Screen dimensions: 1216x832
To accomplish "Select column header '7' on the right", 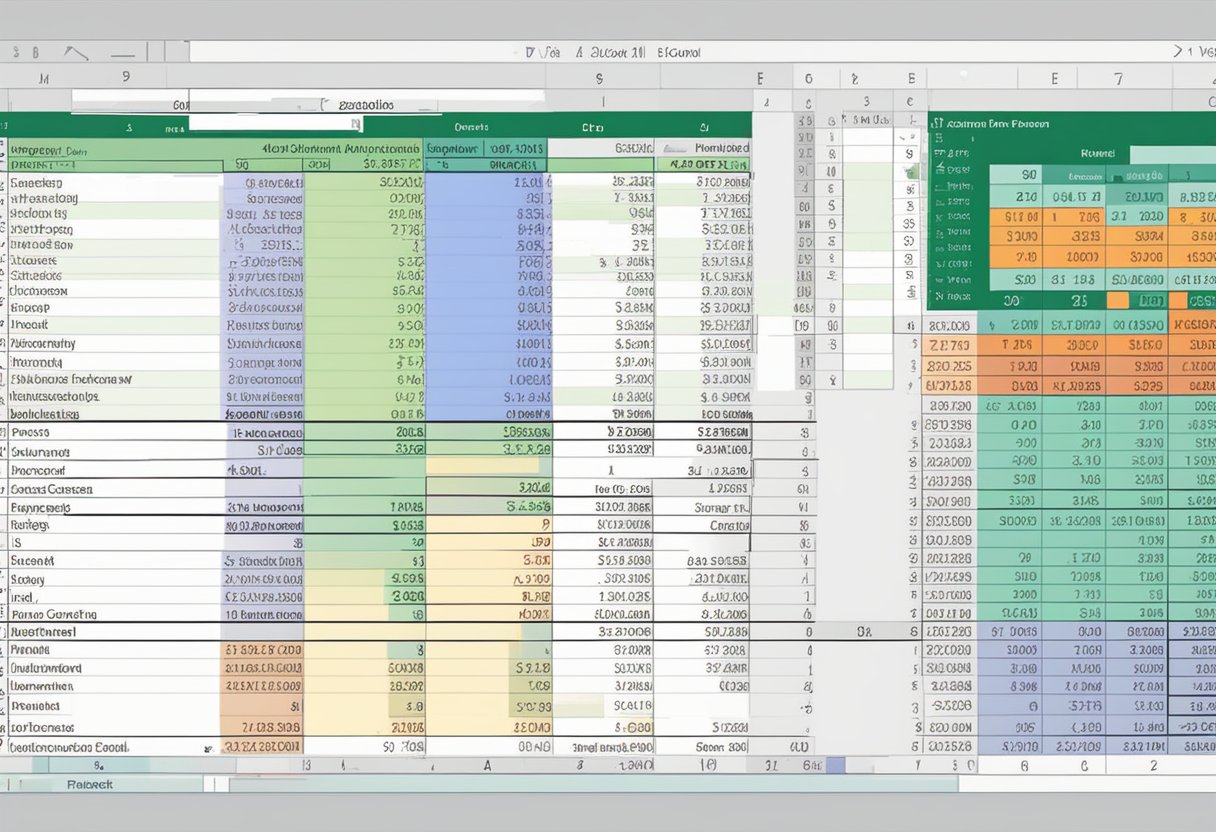I will (x=1118, y=78).
